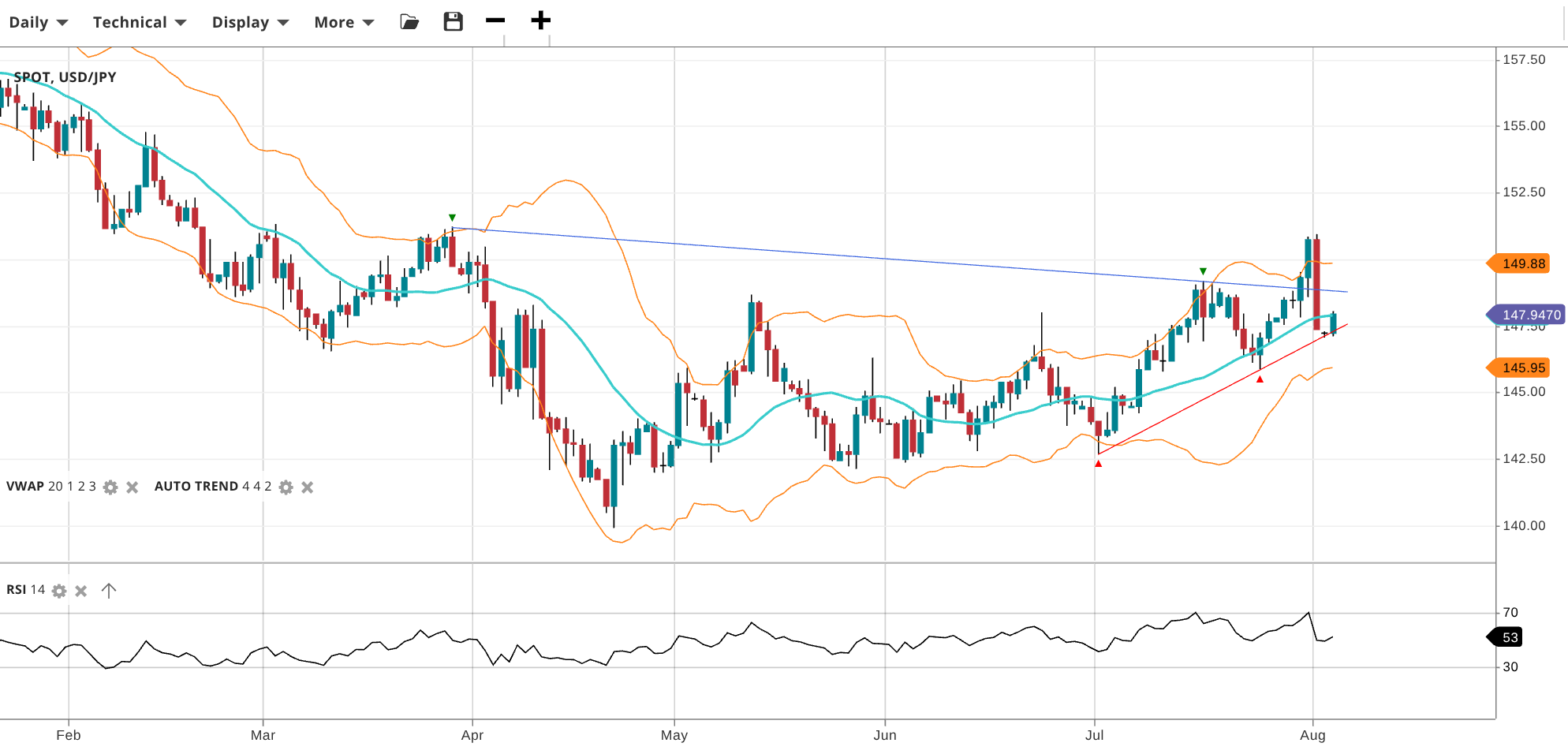The image size is (1568, 754).
Task: Remove the RSI 14 indicator
Action: [x=81, y=591]
